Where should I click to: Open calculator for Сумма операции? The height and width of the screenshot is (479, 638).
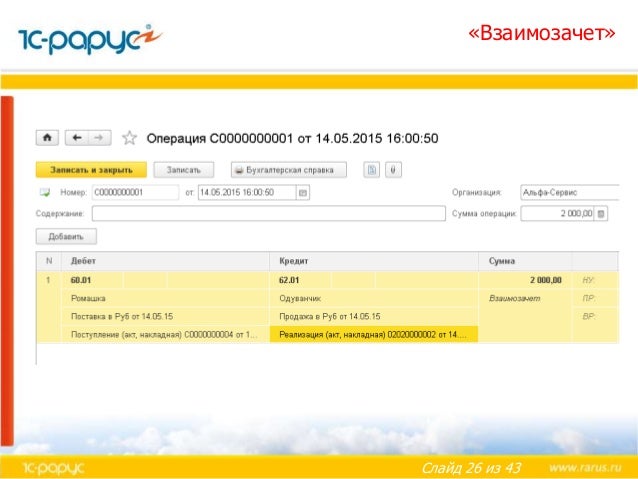click(x=601, y=213)
